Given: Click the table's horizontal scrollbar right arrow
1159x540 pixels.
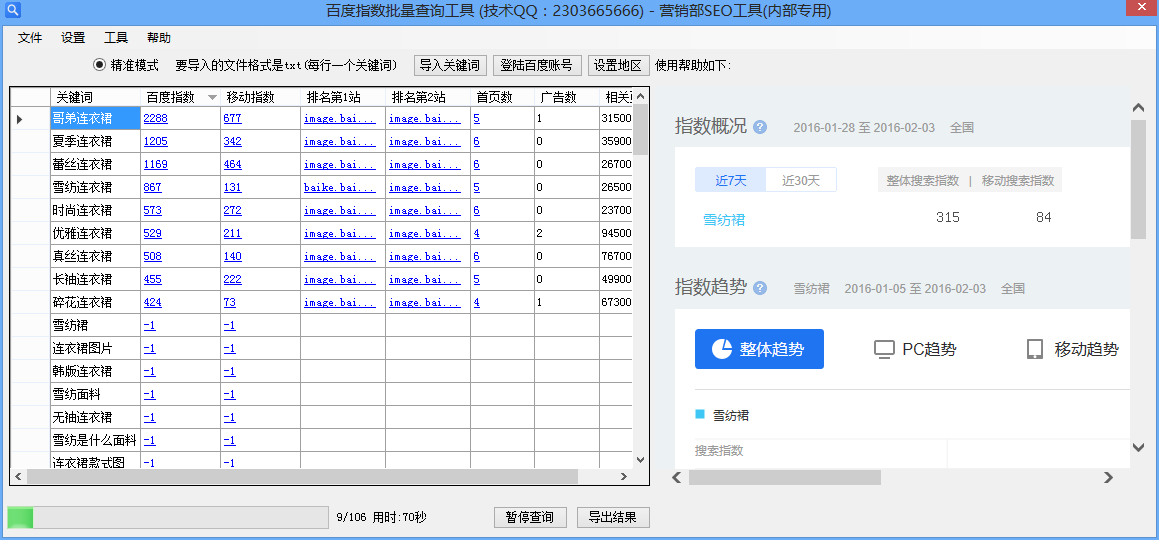Looking at the screenshot, I should coord(625,477).
